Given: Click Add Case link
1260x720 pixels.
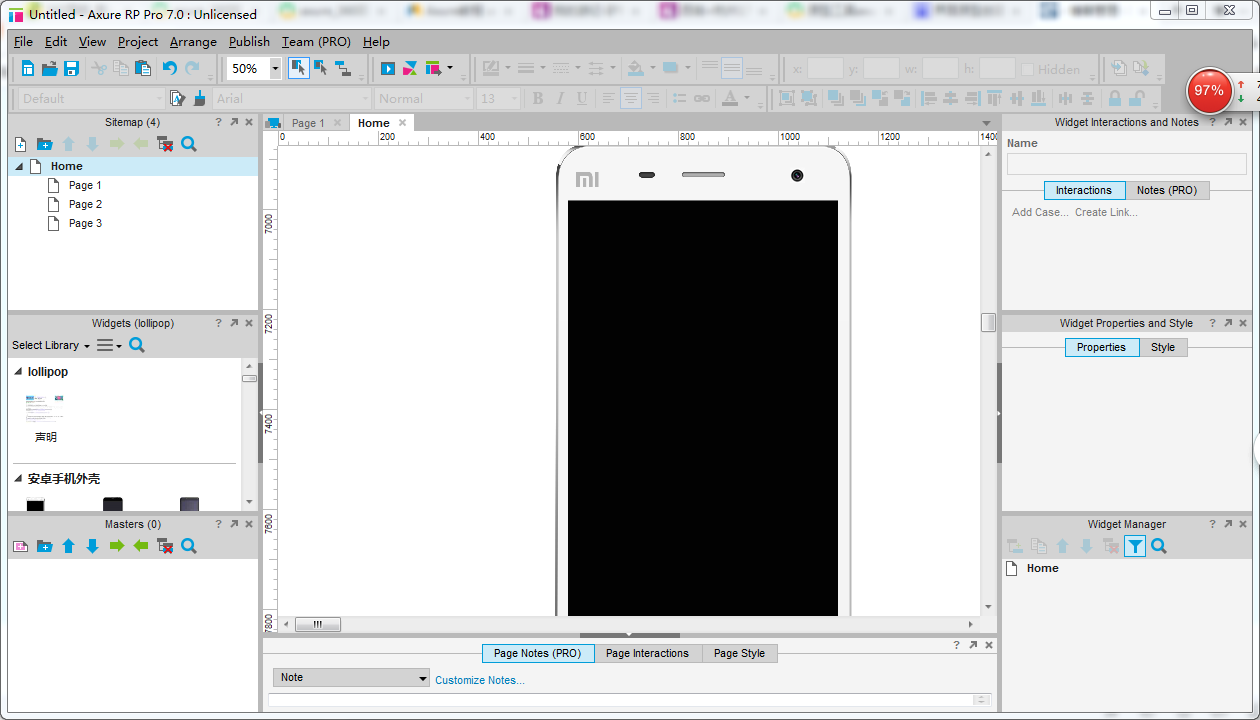Looking at the screenshot, I should click(x=1040, y=212).
